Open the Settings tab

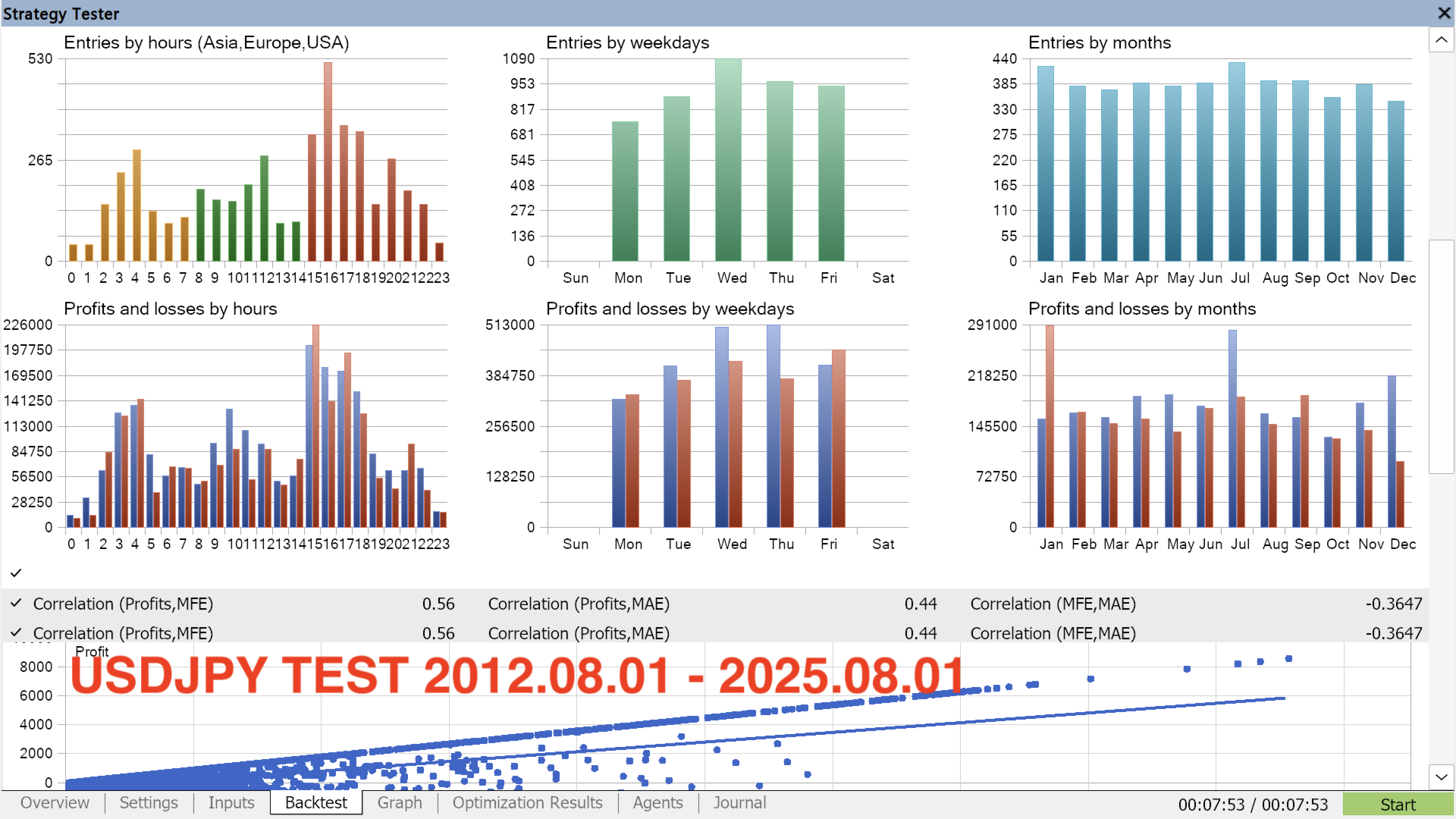pos(149,803)
